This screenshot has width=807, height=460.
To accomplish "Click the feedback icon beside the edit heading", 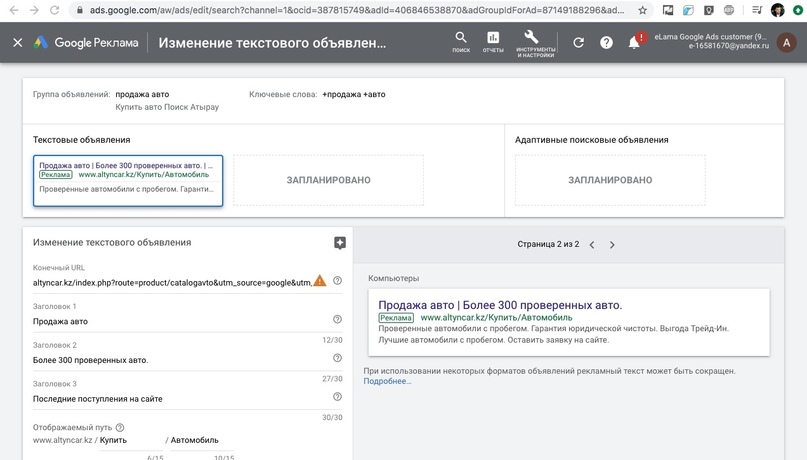I will pyautogui.click(x=340, y=243).
